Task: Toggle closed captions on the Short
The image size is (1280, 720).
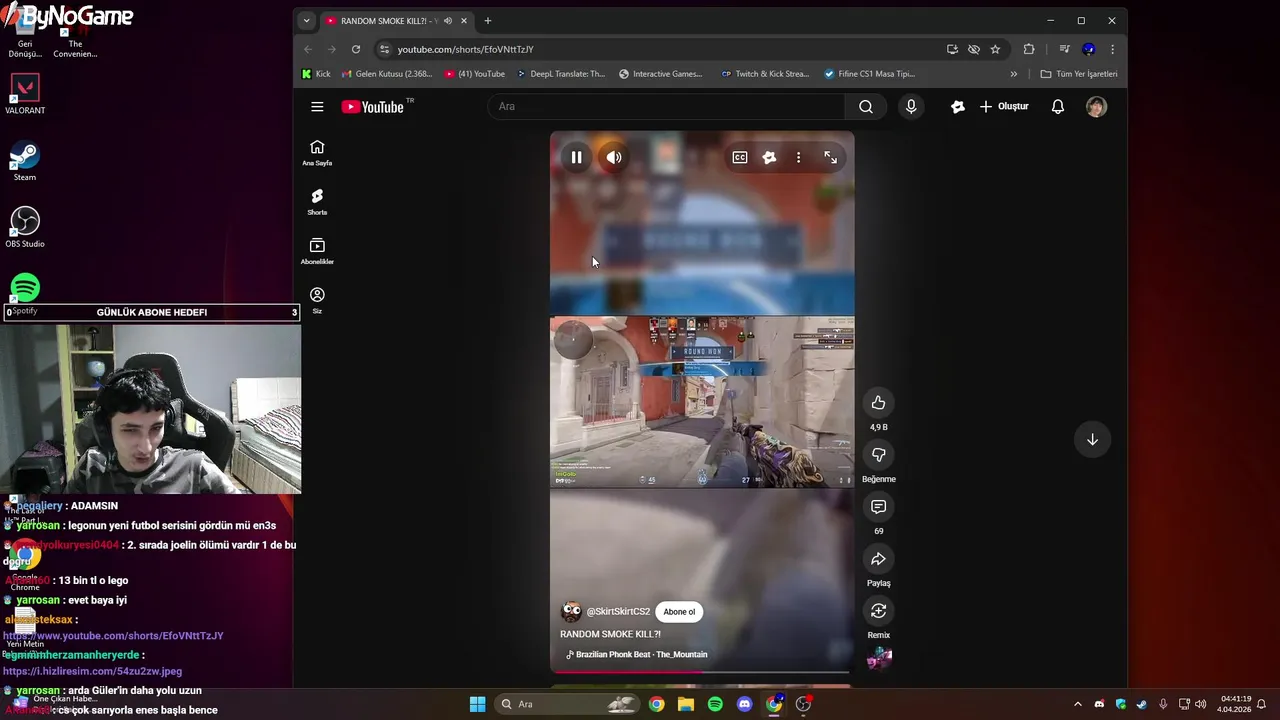Action: 740,157
